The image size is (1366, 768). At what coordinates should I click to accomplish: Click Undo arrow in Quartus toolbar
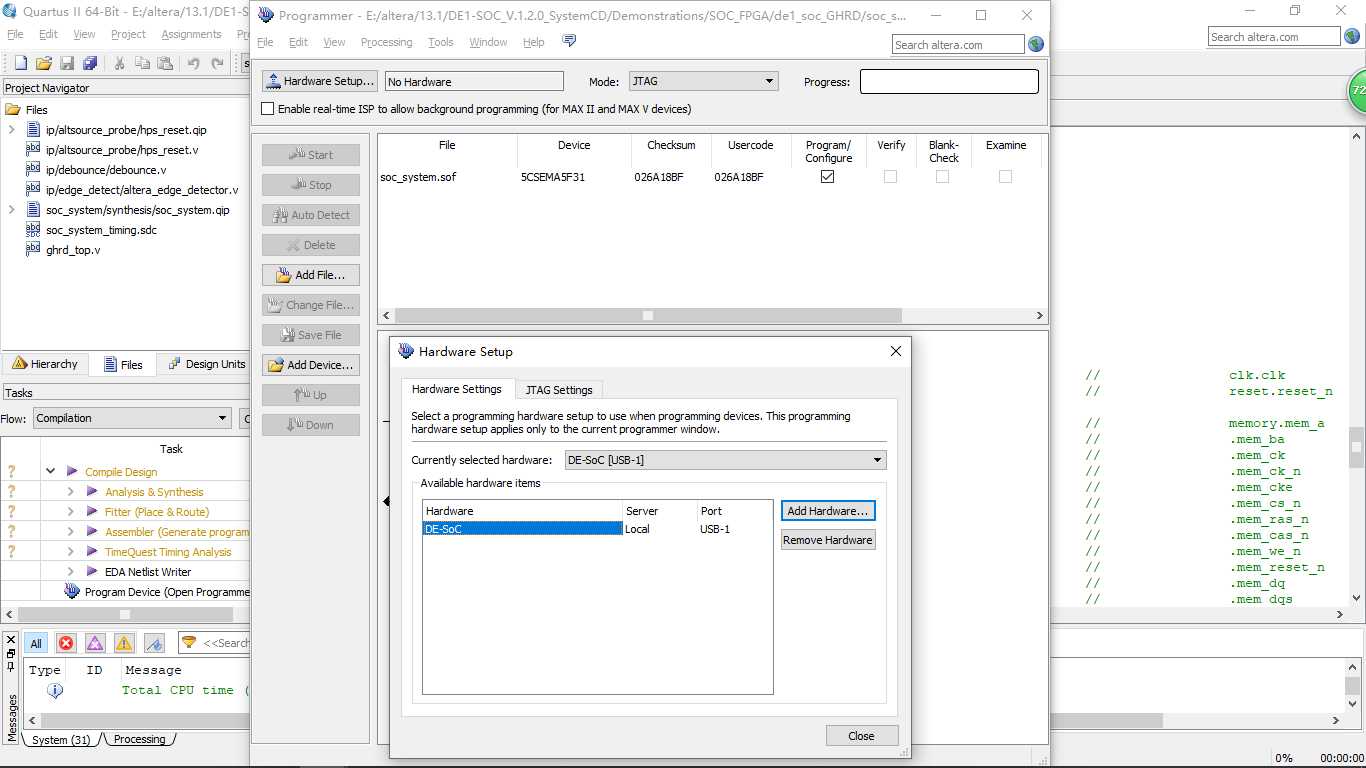tap(194, 63)
